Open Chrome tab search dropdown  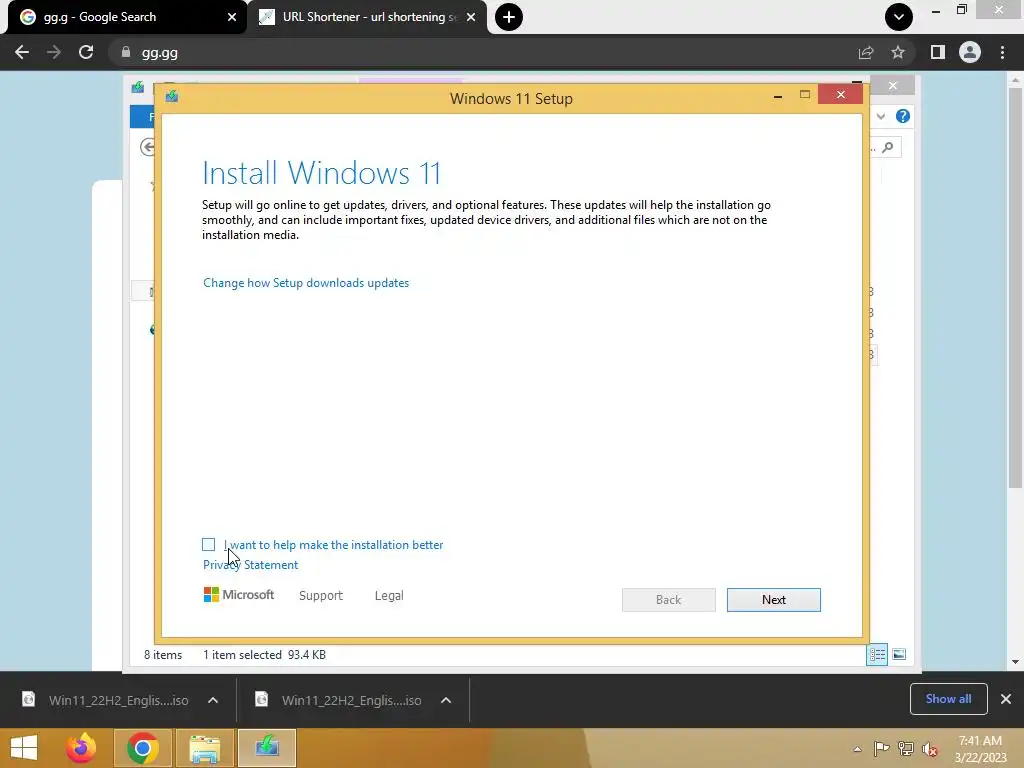click(x=899, y=17)
